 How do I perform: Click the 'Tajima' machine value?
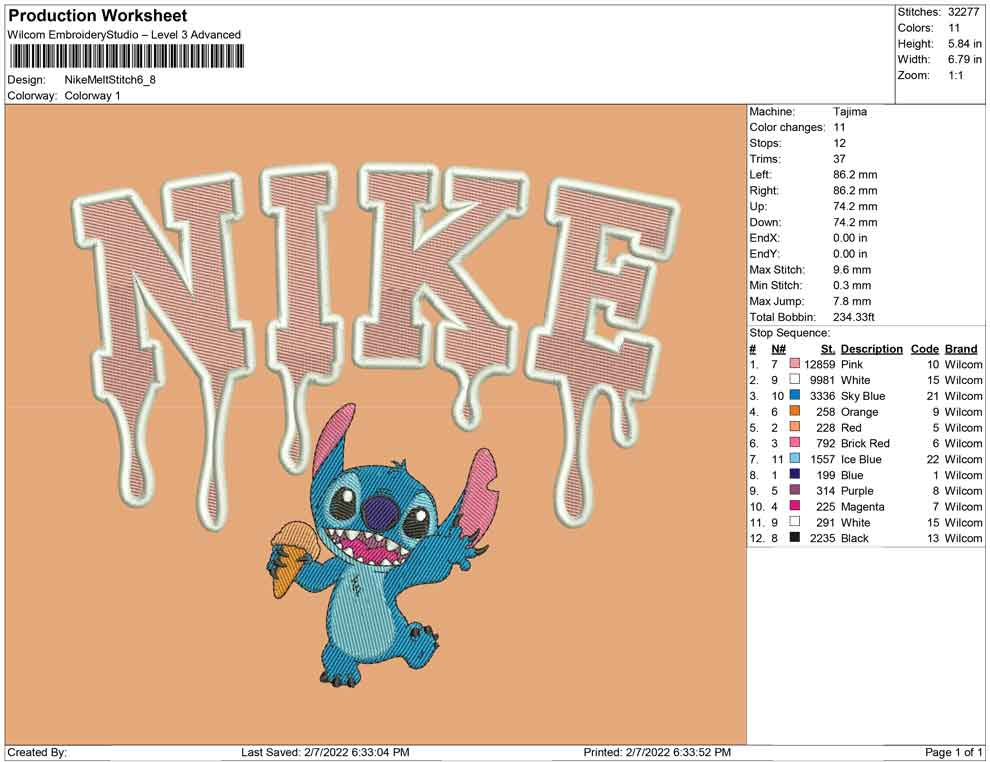coord(850,112)
